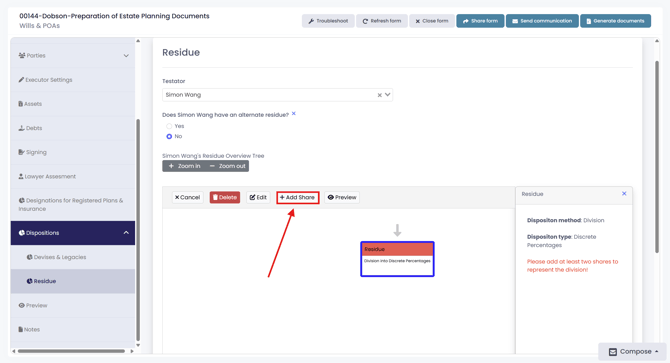Click the sidebar horizontal scrollbar

(x=71, y=351)
